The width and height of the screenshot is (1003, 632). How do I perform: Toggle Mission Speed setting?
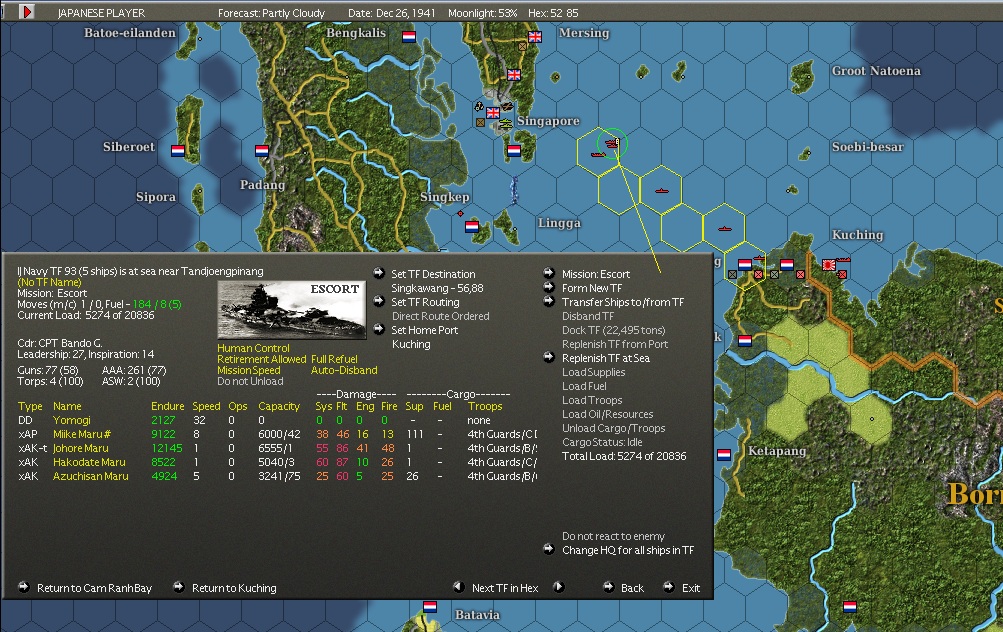tap(249, 370)
